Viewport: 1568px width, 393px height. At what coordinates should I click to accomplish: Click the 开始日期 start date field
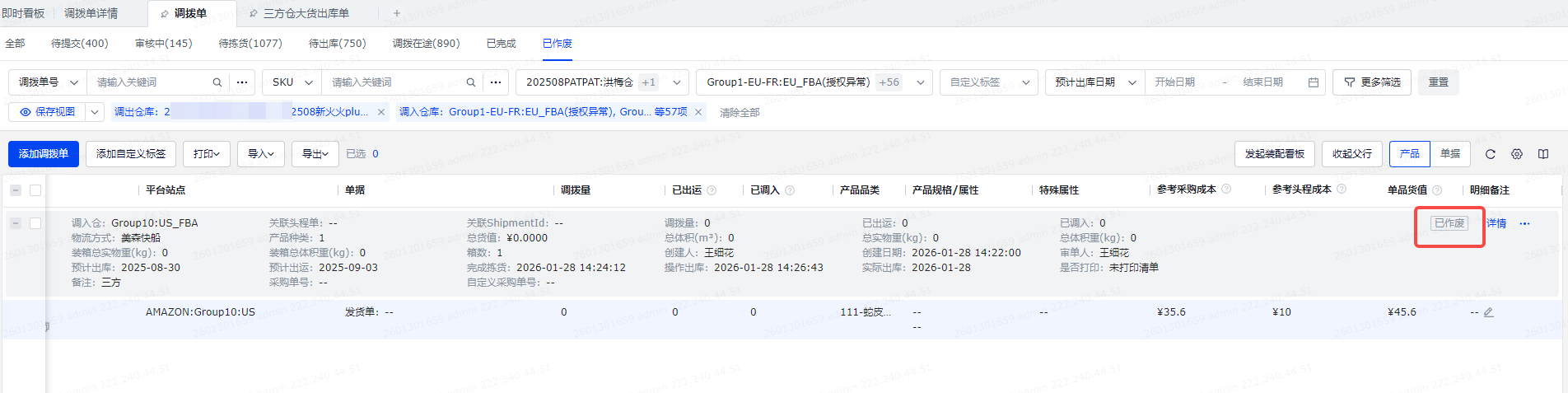coord(1175,82)
